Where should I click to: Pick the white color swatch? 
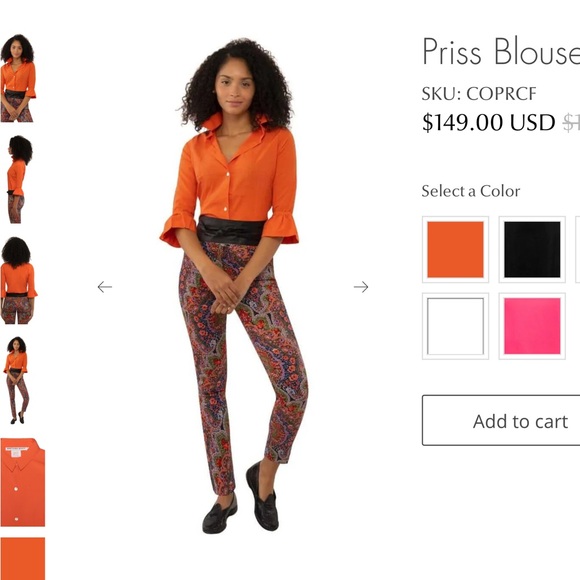click(x=455, y=326)
